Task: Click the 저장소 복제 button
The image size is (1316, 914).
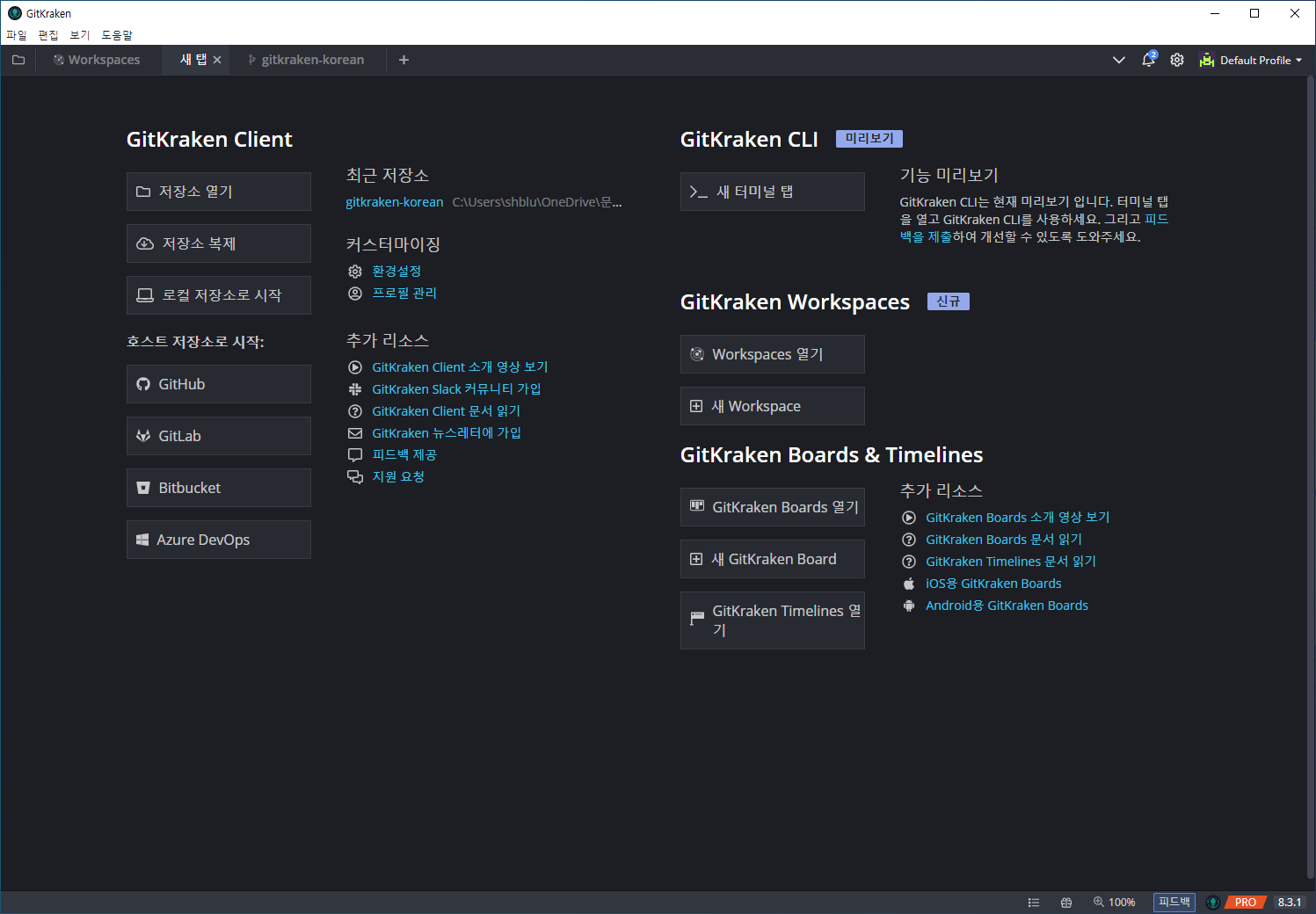Action: point(219,243)
